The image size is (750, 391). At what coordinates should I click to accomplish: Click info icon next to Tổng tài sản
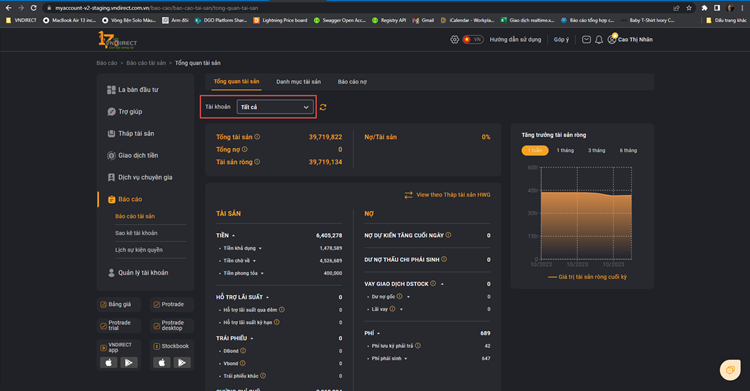tap(257, 137)
